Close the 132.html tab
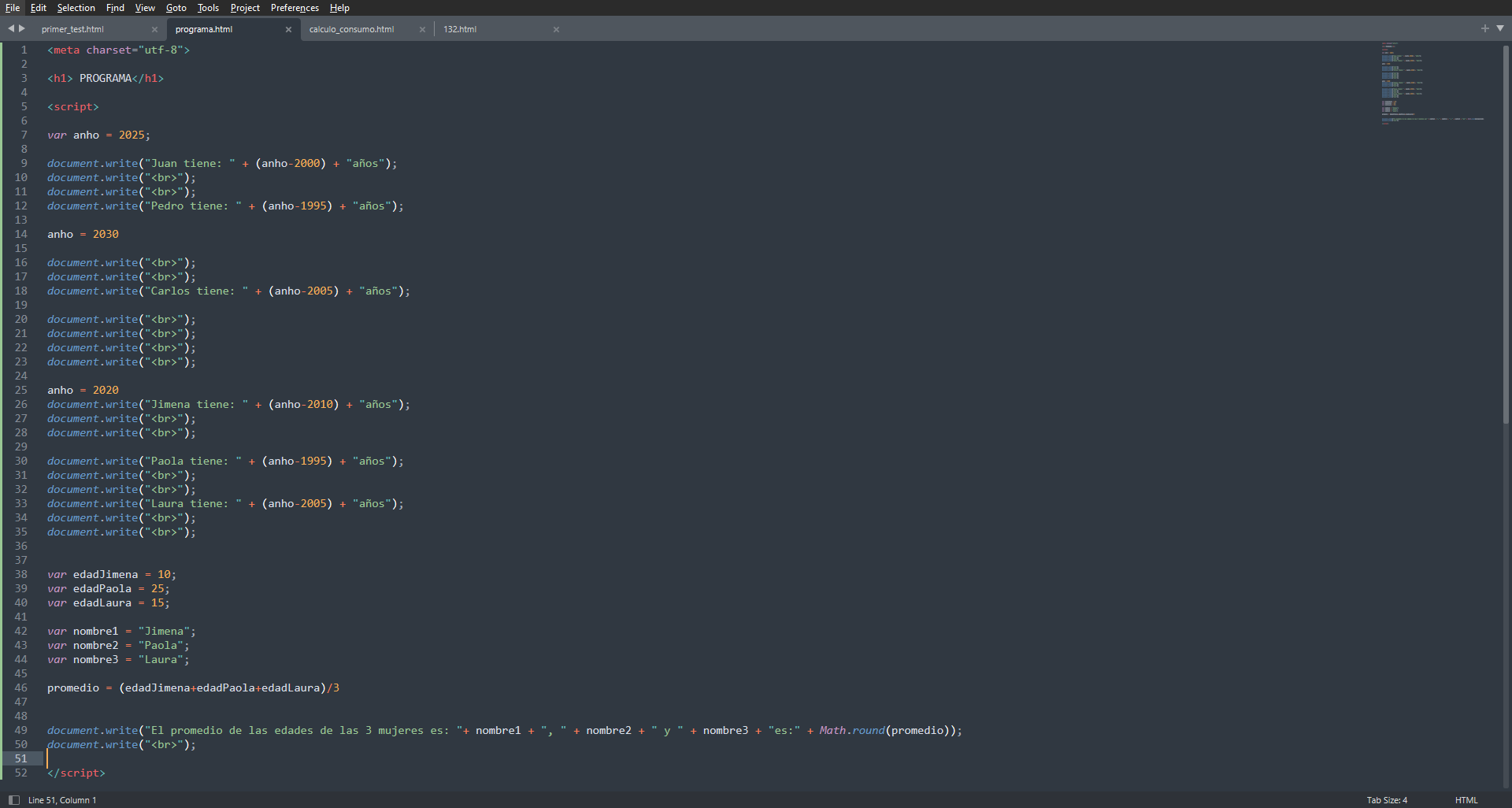This screenshot has width=1512, height=808. click(x=556, y=29)
